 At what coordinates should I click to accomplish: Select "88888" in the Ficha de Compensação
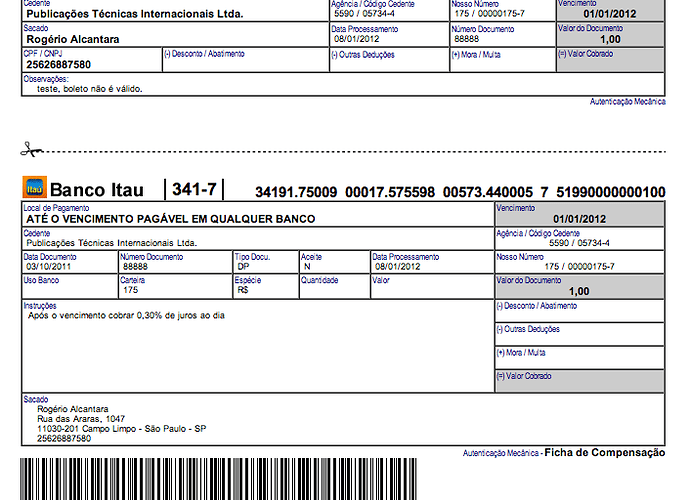pyautogui.click(x=136, y=267)
